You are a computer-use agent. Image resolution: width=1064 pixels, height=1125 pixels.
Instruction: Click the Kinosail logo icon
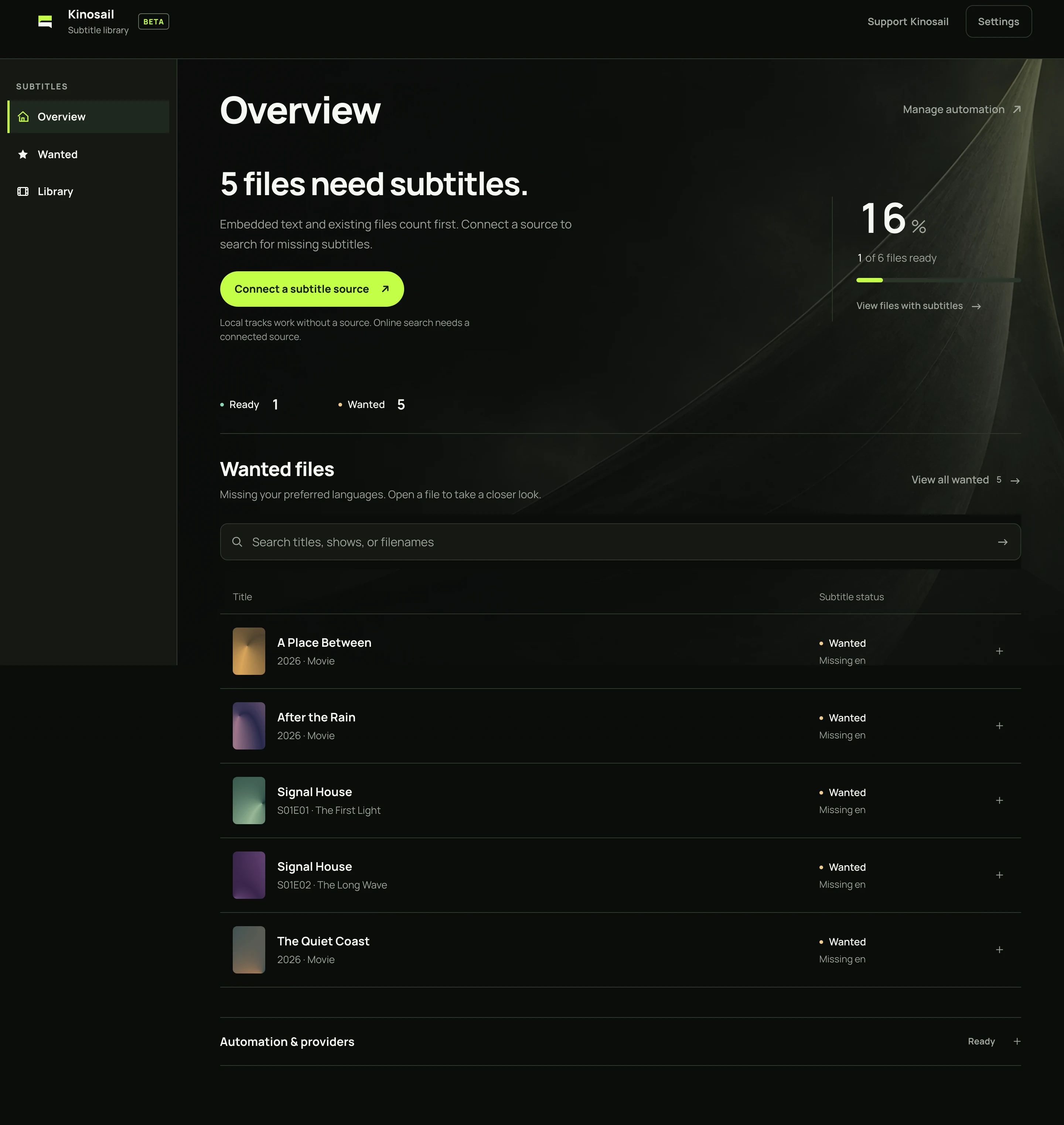click(45, 21)
